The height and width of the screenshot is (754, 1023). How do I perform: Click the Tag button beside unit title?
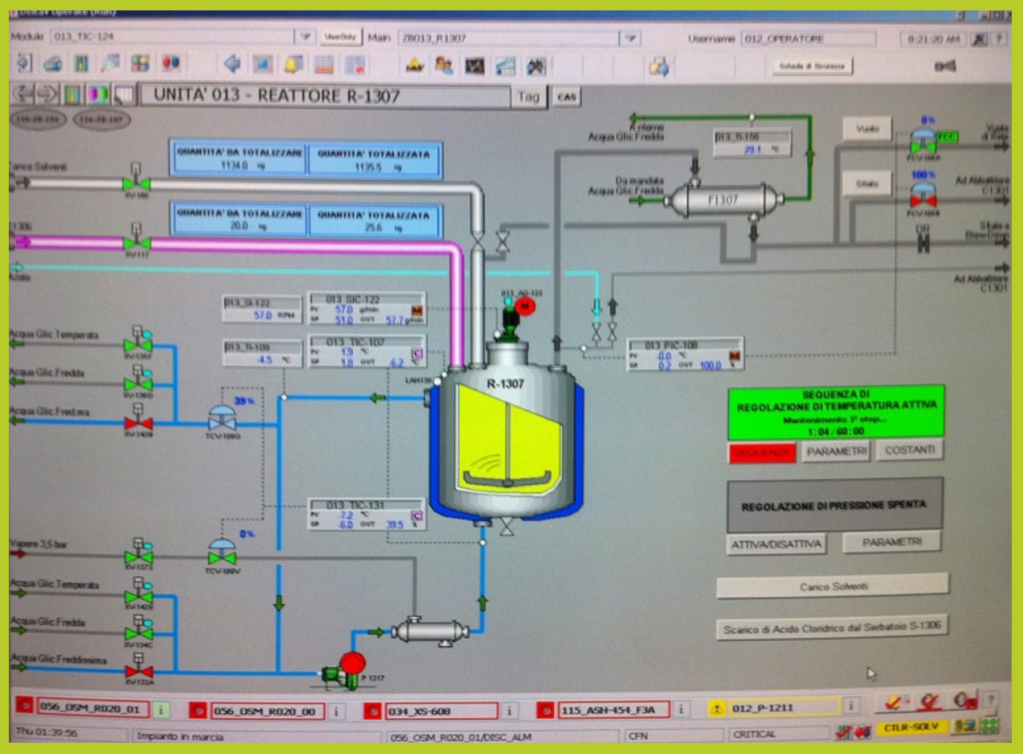tap(528, 96)
